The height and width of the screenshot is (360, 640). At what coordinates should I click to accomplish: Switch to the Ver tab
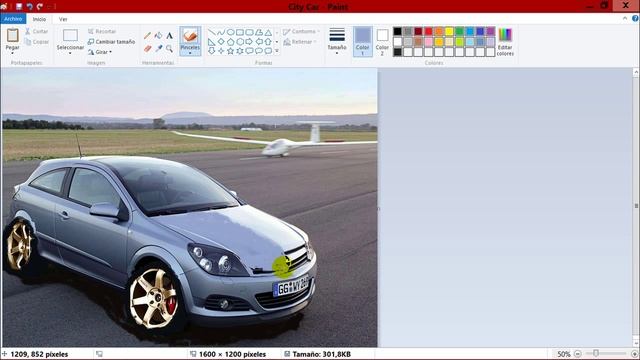pyautogui.click(x=63, y=19)
